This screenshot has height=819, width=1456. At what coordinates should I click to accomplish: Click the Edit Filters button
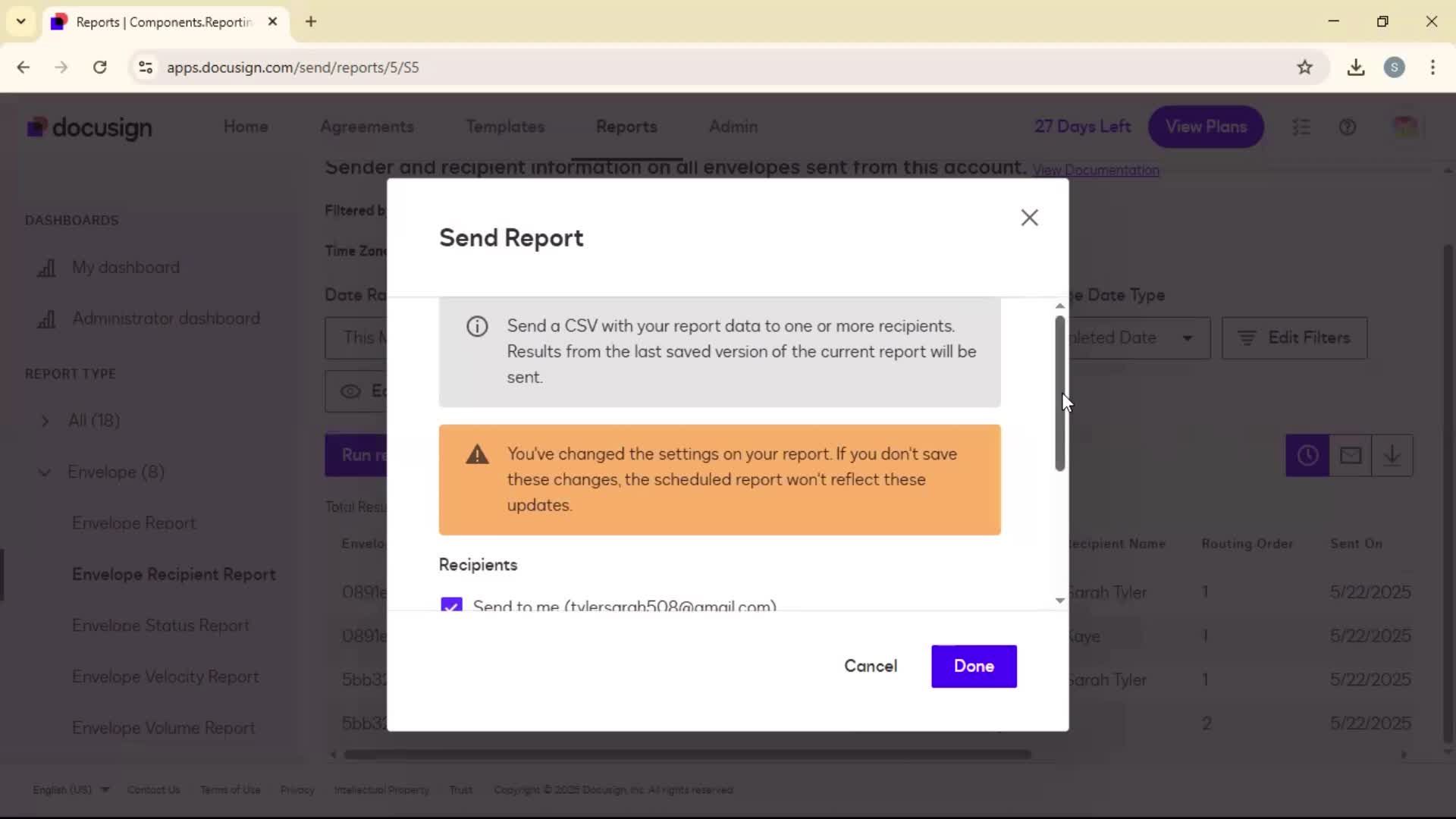coord(1294,338)
